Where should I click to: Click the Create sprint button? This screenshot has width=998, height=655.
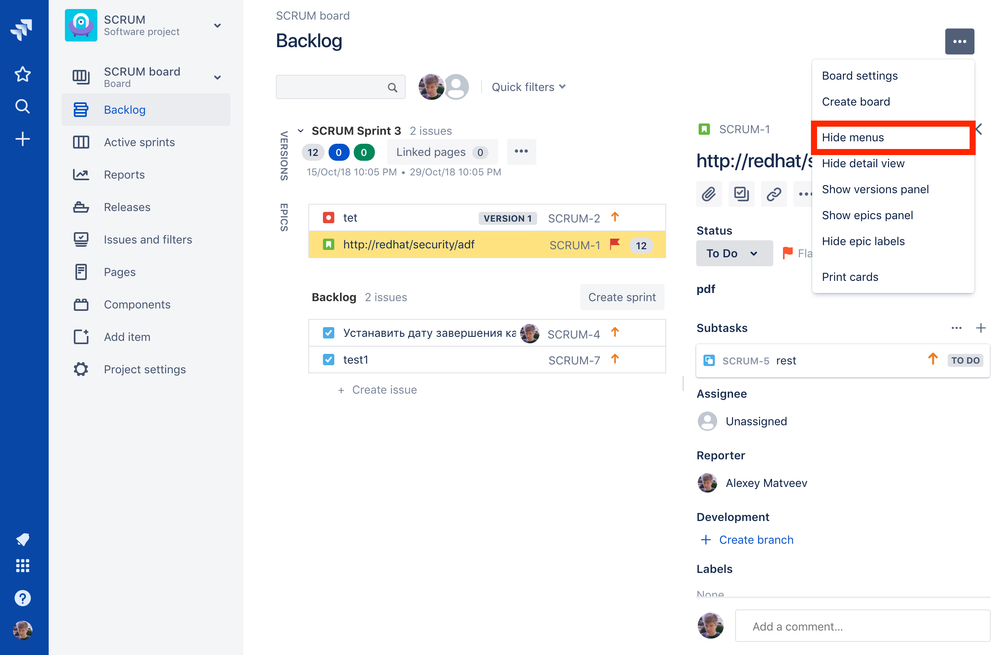click(x=622, y=297)
